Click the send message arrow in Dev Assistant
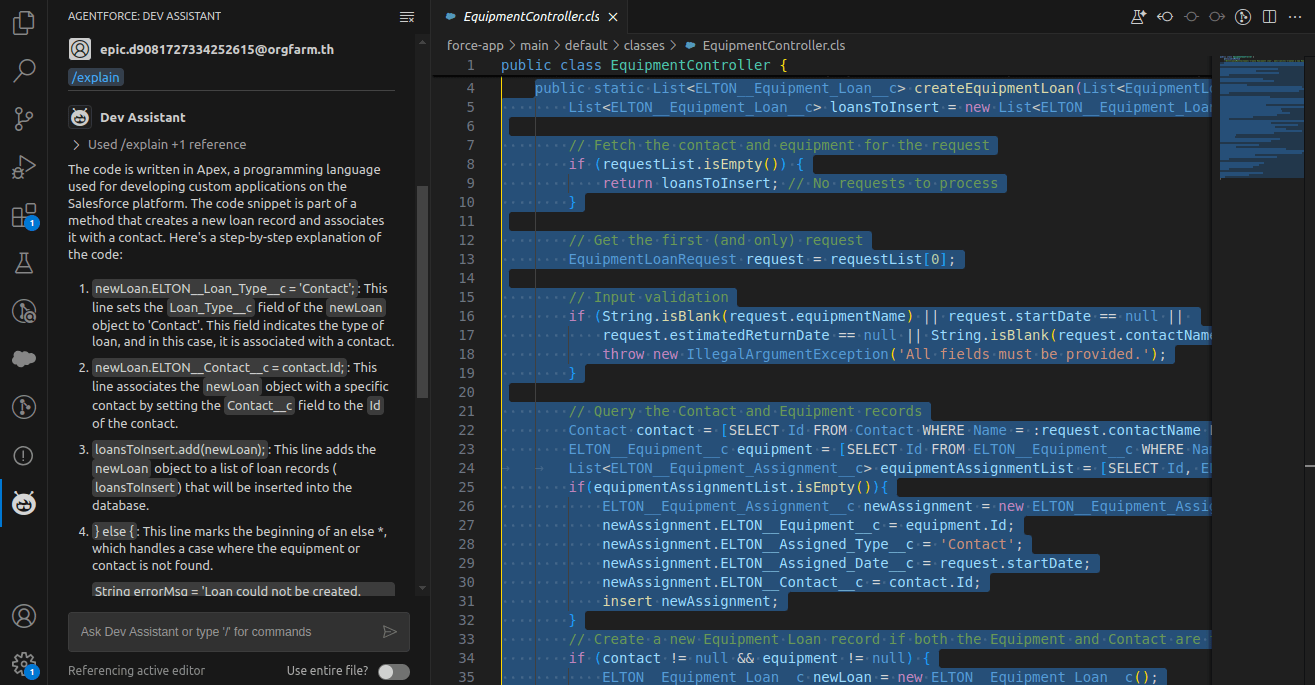1315x685 pixels. [392, 631]
